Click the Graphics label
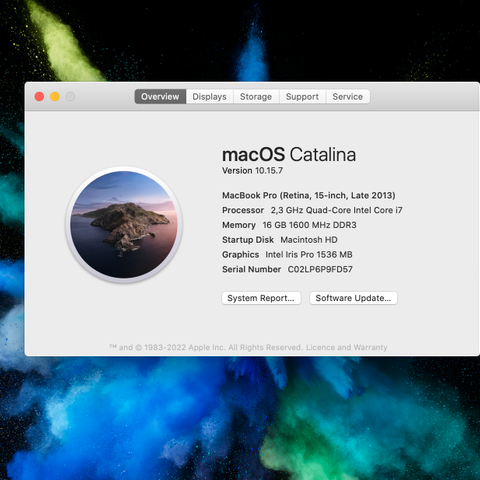The height and width of the screenshot is (480, 480). pyautogui.click(x=240, y=255)
